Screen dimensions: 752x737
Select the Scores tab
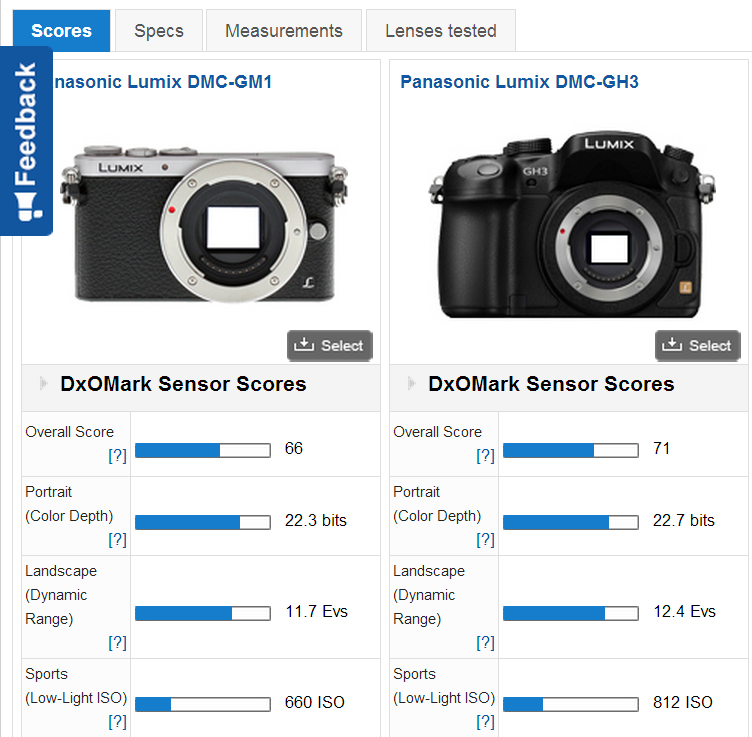(61, 31)
